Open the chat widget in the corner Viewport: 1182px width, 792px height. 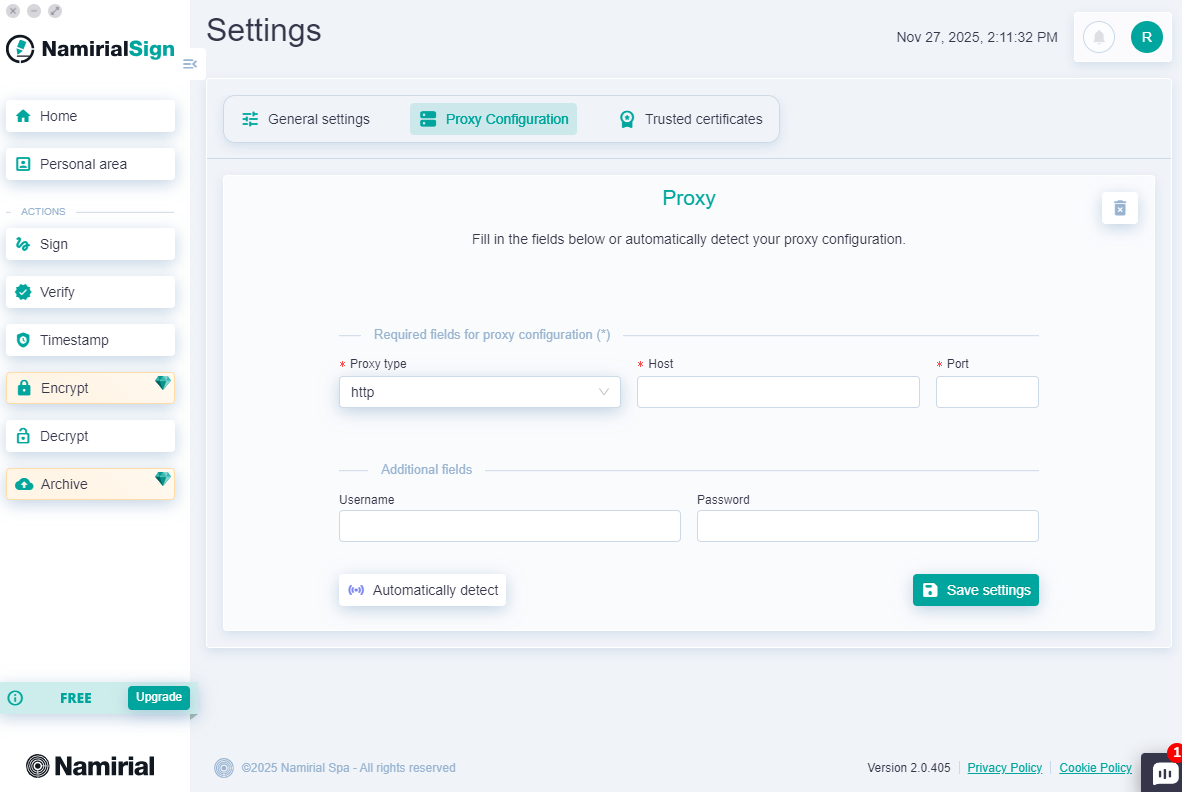pyautogui.click(x=1163, y=773)
